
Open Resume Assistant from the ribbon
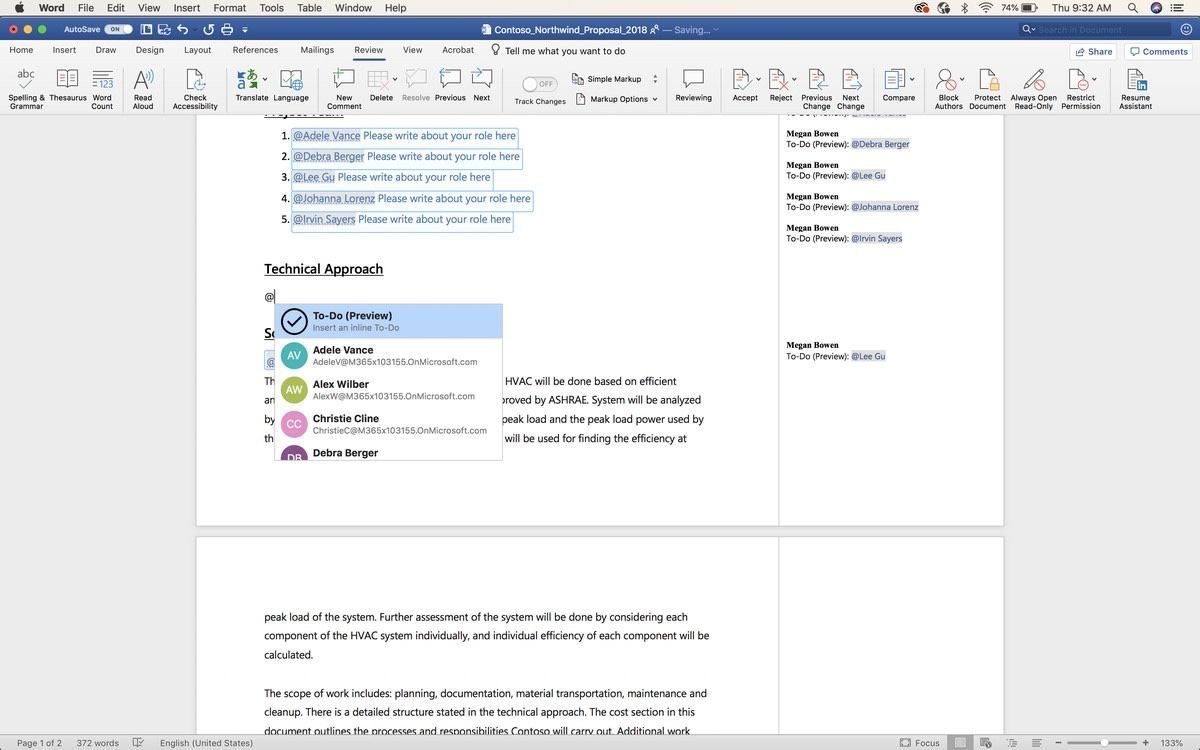[x=1135, y=87]
